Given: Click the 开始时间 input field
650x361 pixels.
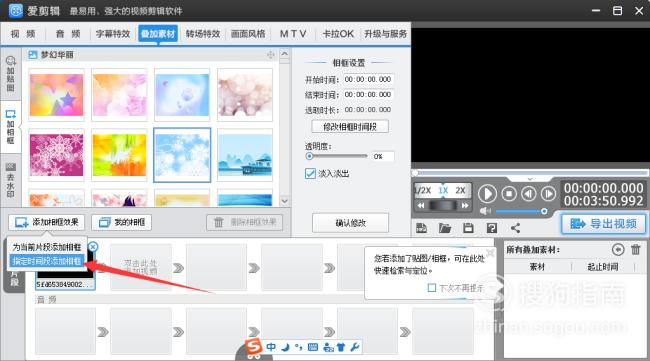Looking at the screenshot, I should click(x=368, y=79).
